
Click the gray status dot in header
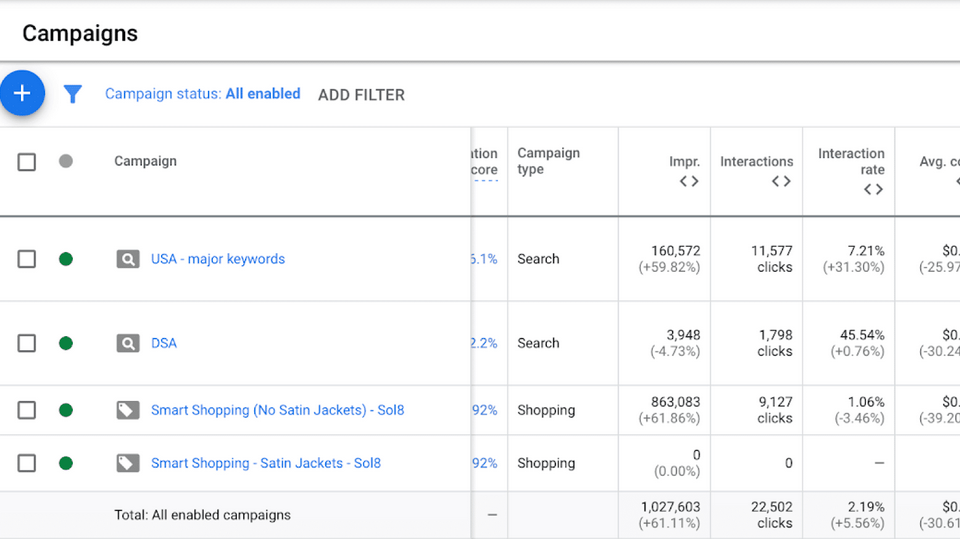[x=66, y=161]
